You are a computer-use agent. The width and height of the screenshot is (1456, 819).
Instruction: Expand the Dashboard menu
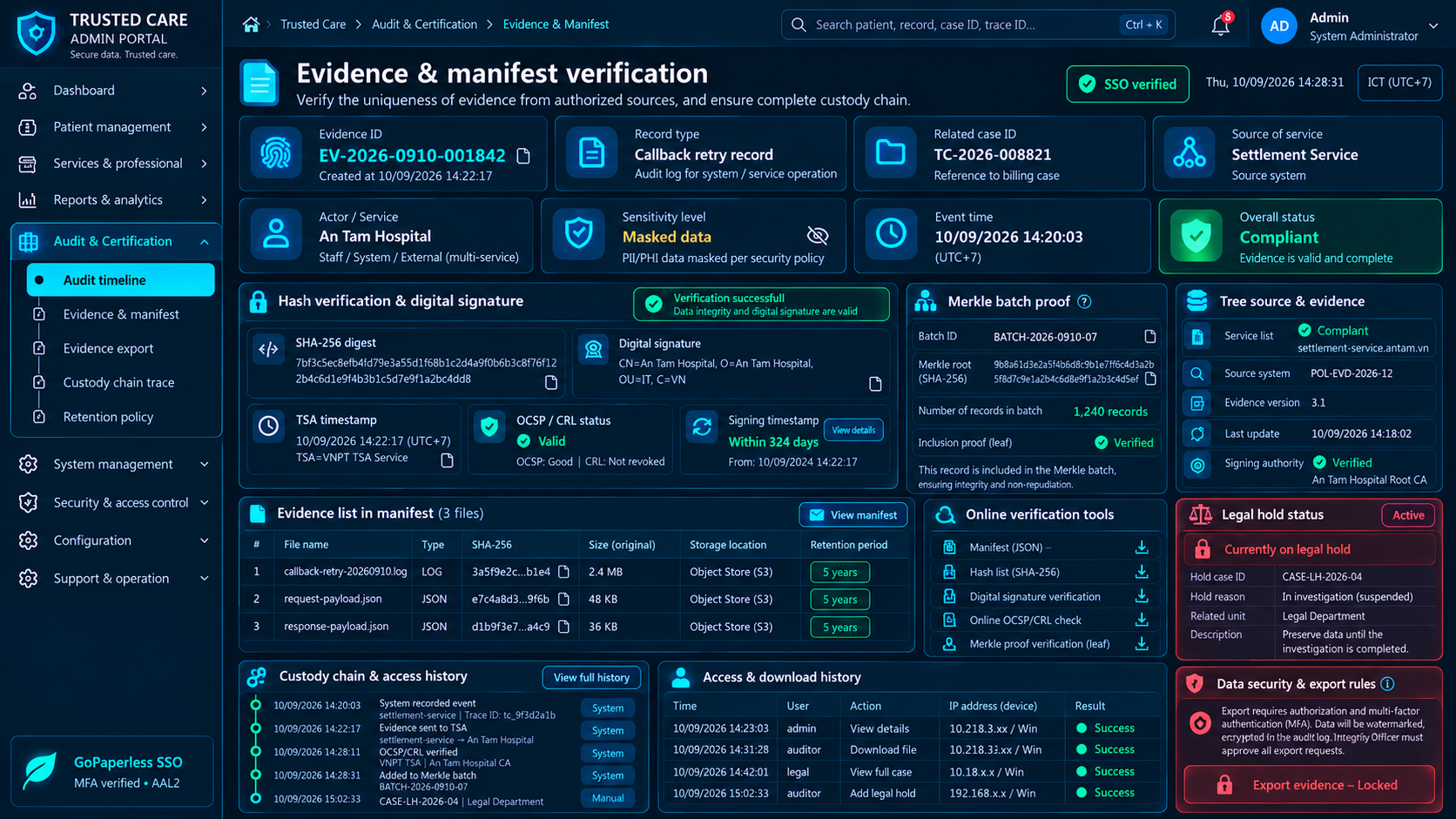(113, 91)
